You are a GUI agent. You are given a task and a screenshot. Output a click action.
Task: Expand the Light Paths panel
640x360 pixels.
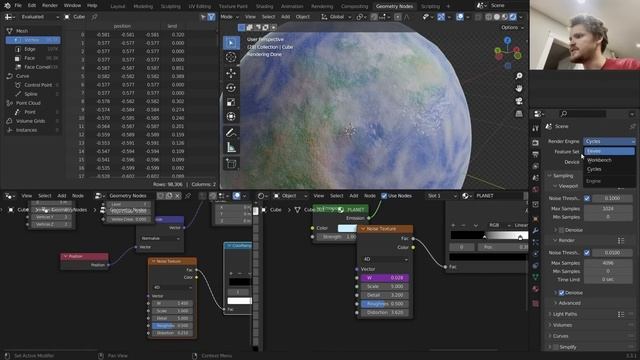click(564, 314)
